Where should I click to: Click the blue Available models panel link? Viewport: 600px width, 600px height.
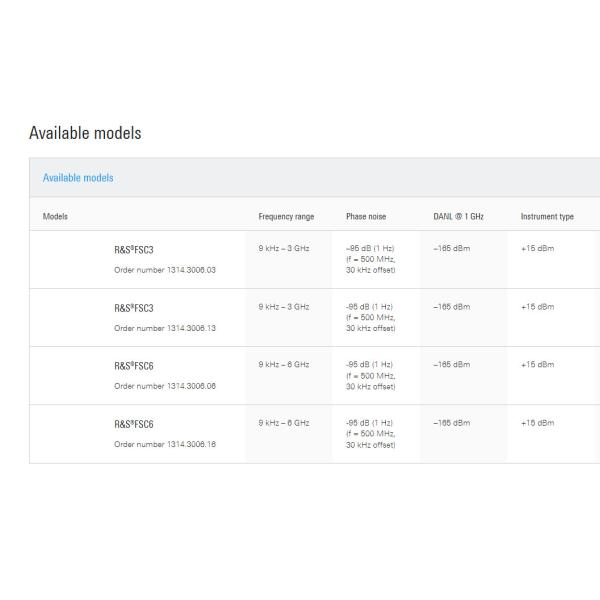78,178
